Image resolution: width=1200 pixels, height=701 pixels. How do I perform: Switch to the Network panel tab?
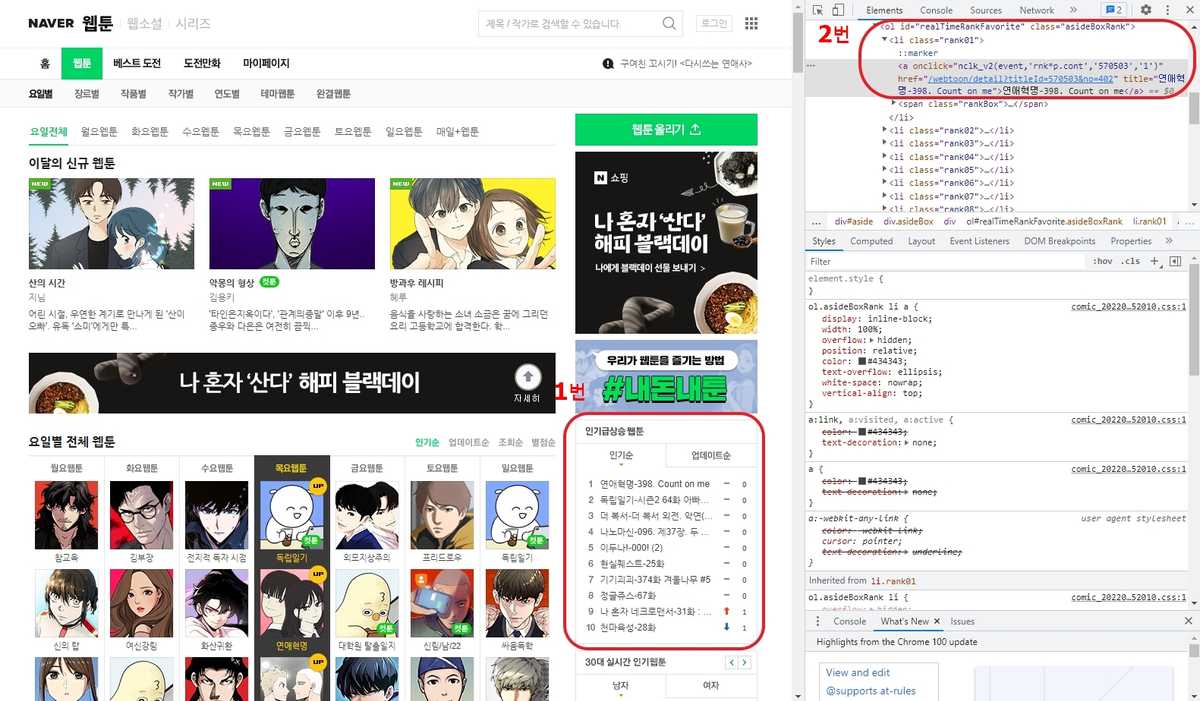pyautogui.click(x=1036, y=10)
